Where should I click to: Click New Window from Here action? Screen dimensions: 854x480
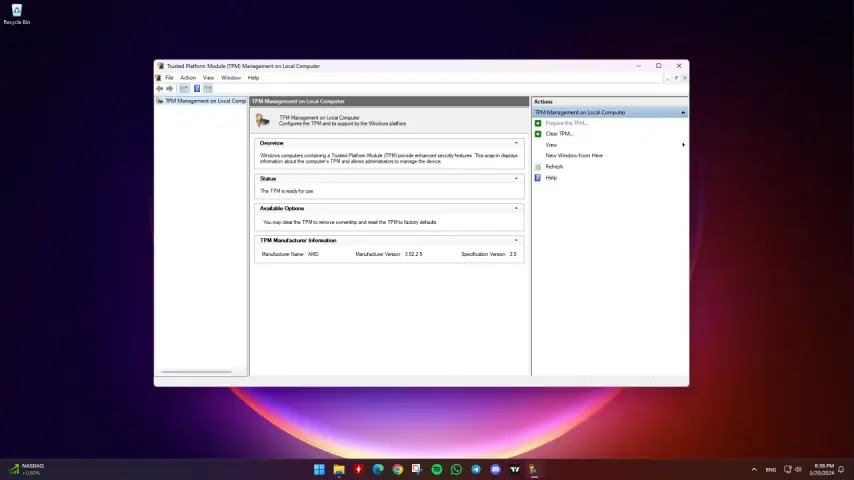[574, 156]
